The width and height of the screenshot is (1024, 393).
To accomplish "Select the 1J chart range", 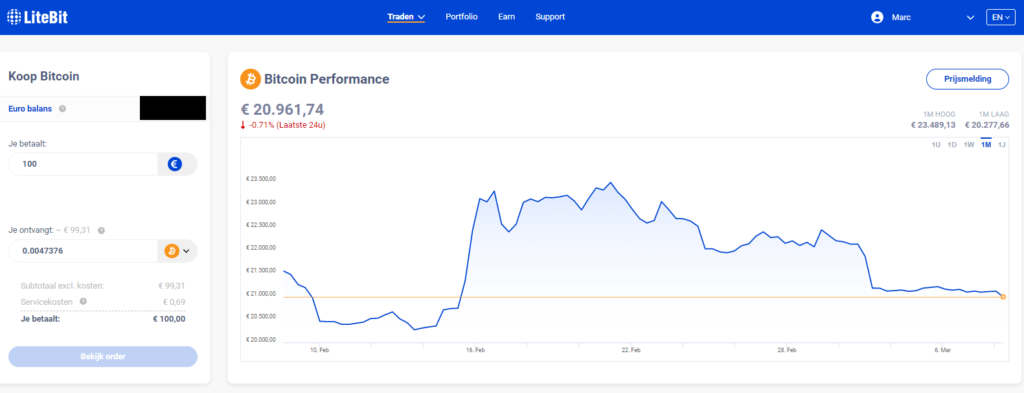I will point(1002,145).
